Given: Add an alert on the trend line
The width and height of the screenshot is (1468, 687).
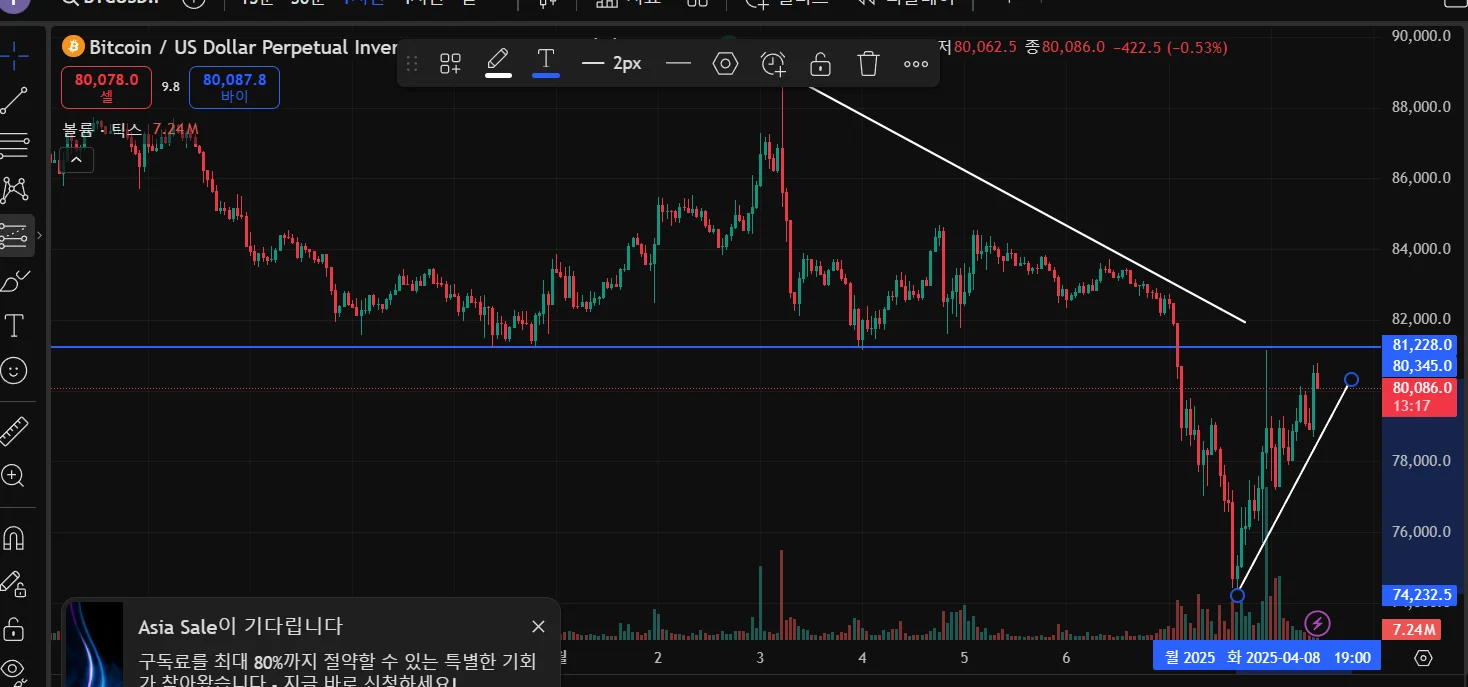Looking at the screenshot, I should click(x=773, y=64).
